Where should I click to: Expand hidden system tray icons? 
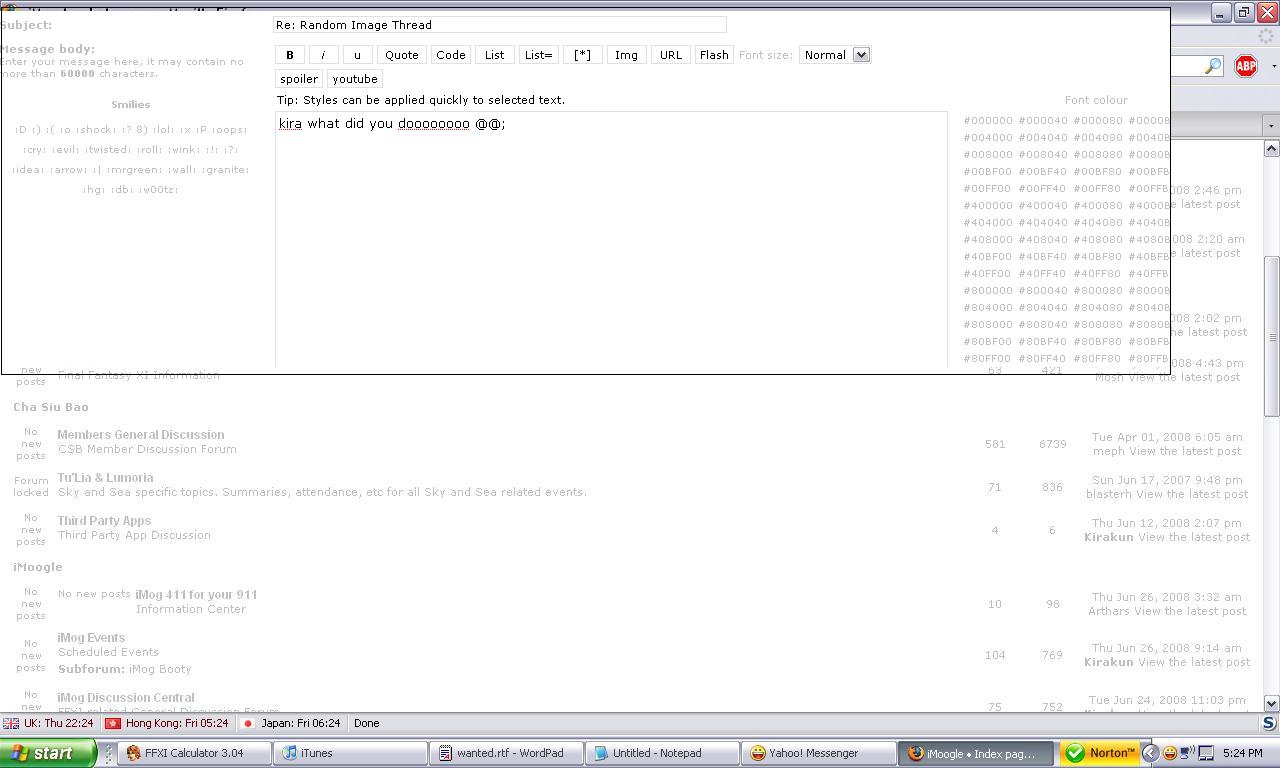(x=1150, y=753)
